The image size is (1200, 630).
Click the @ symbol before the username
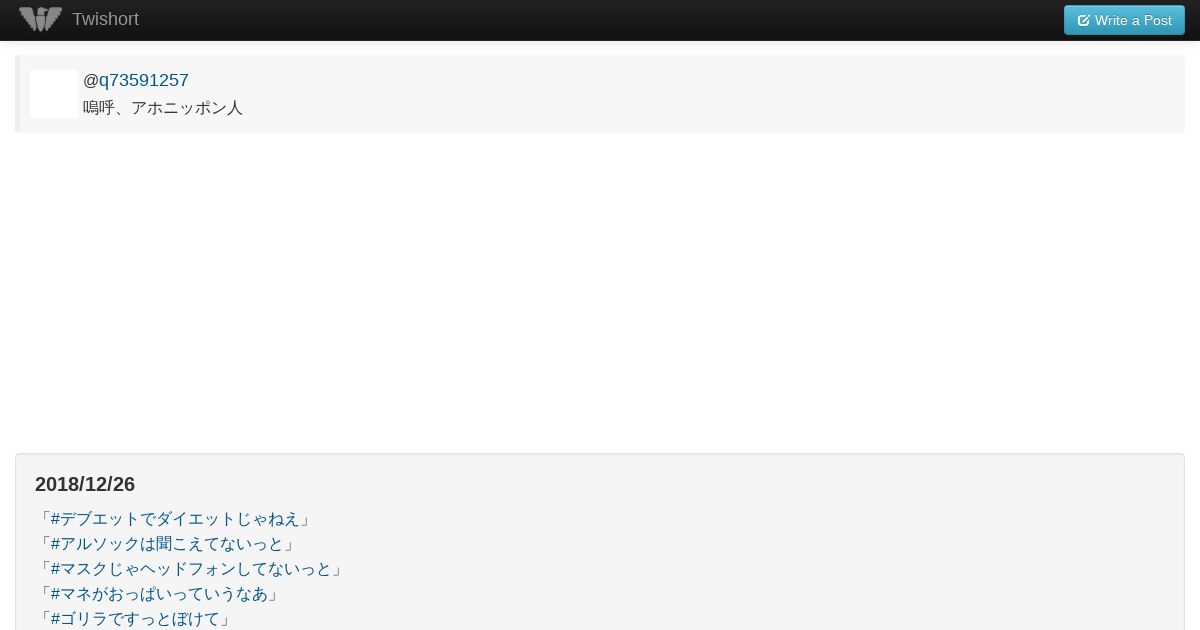(91, 80)
